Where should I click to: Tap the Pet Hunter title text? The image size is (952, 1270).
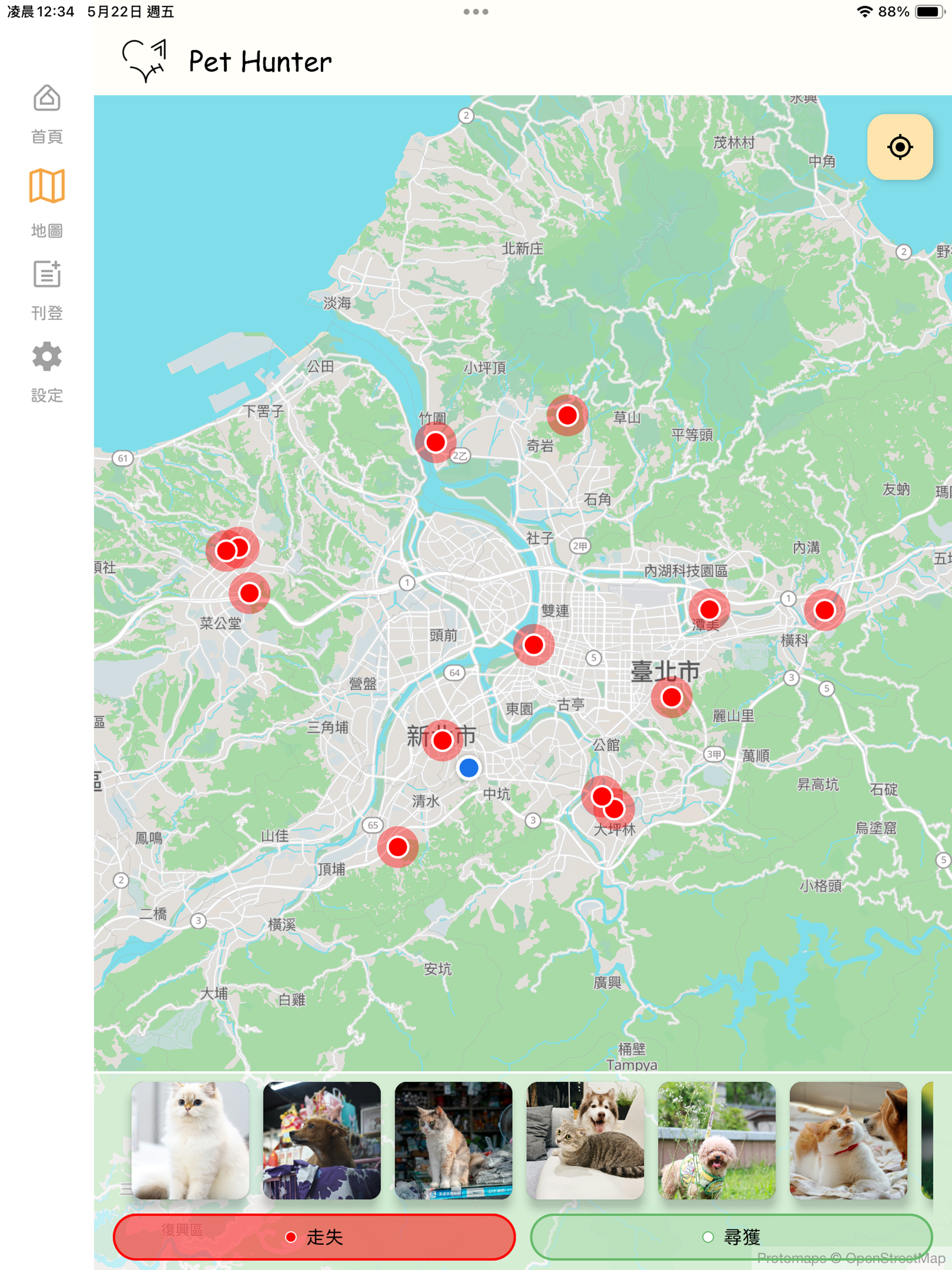260,62
